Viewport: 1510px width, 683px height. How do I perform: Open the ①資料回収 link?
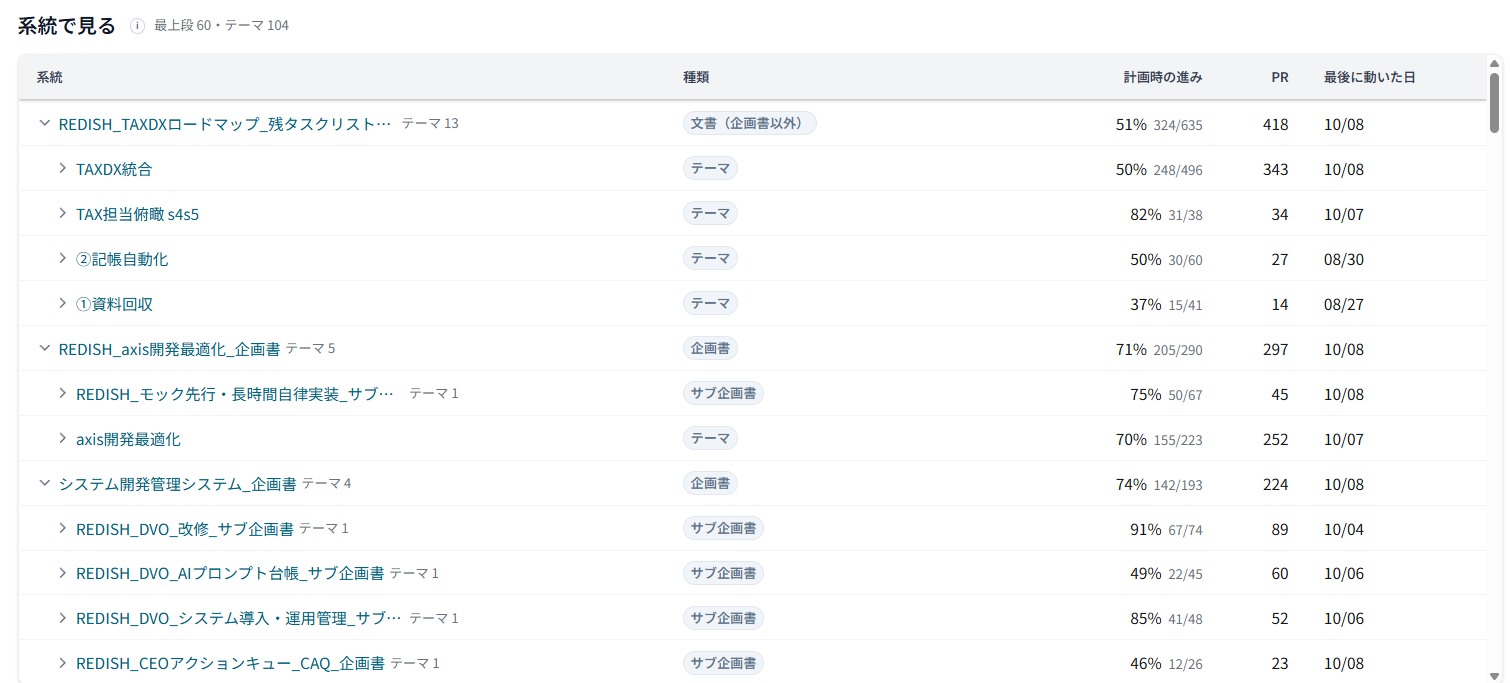pyautogui.click(x=114, y=304)
